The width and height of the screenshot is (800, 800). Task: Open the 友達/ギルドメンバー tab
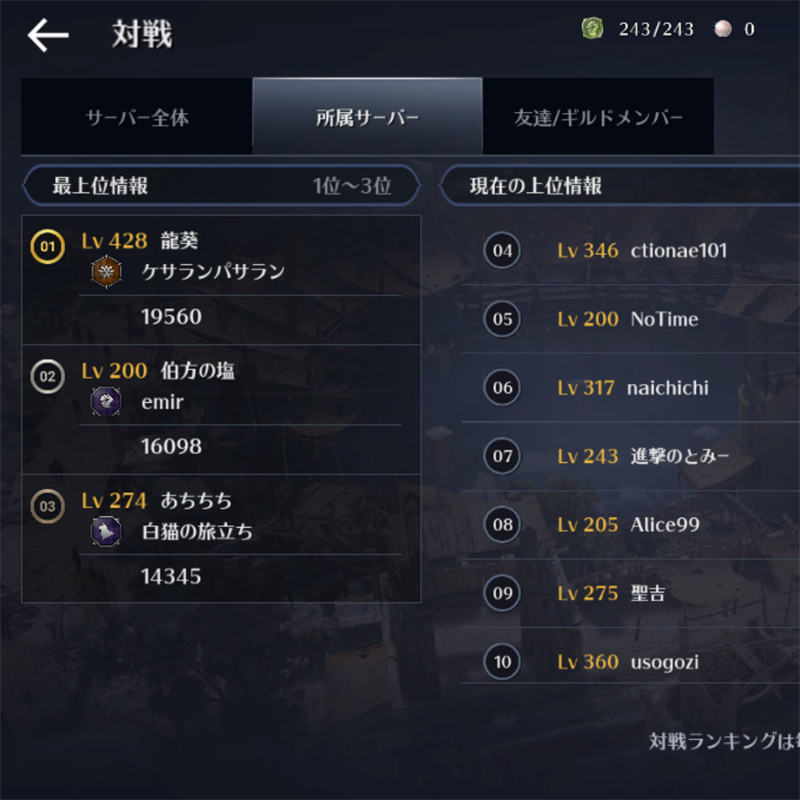598,117
